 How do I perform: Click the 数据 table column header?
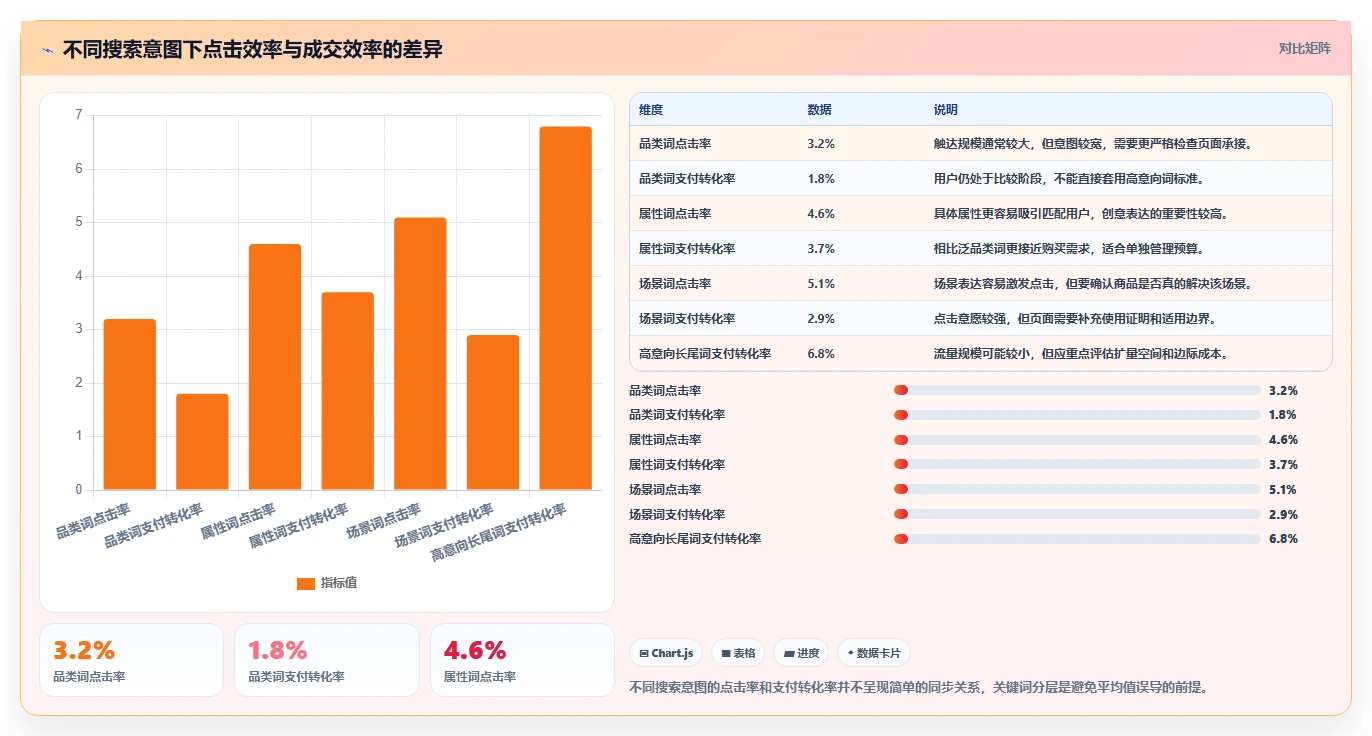[819, 110]
